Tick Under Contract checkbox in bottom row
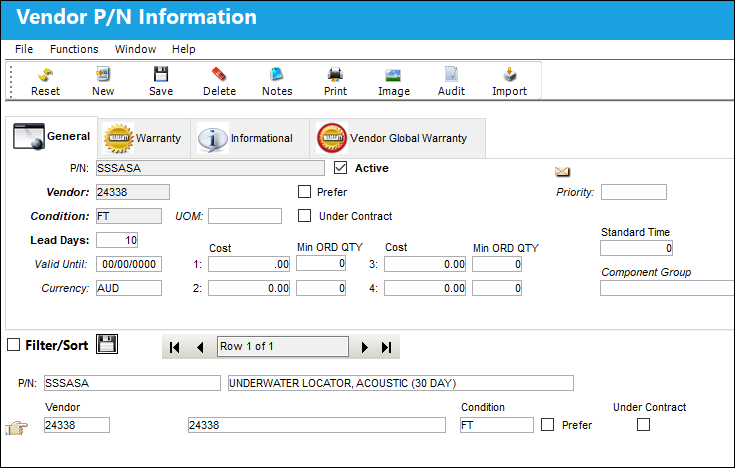The width and height of the screenshot is (735, 468). (x=643, y=425)
